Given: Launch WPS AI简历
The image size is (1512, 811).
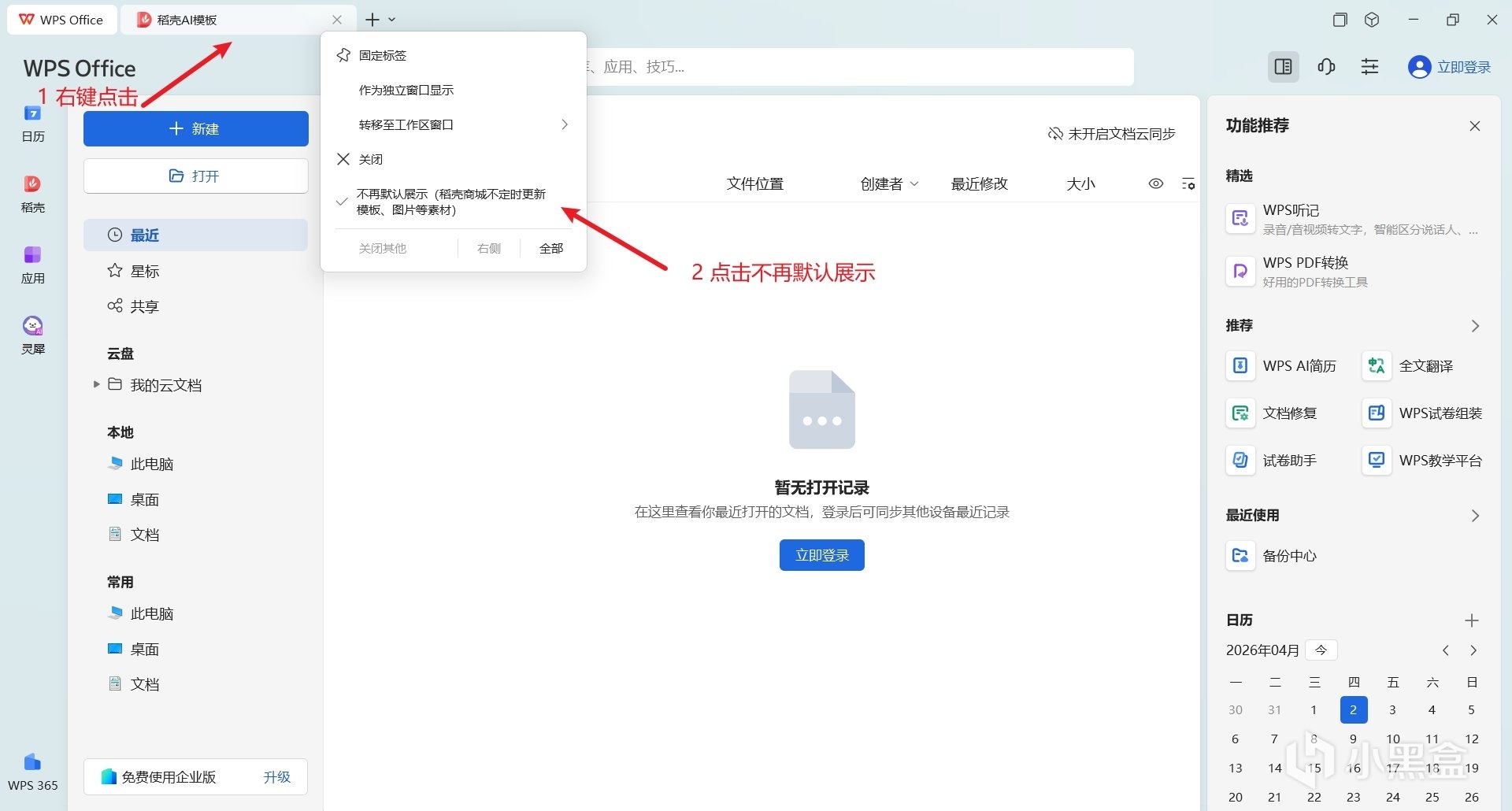Looking at the screenshot, I should [x=1282, y=366].
